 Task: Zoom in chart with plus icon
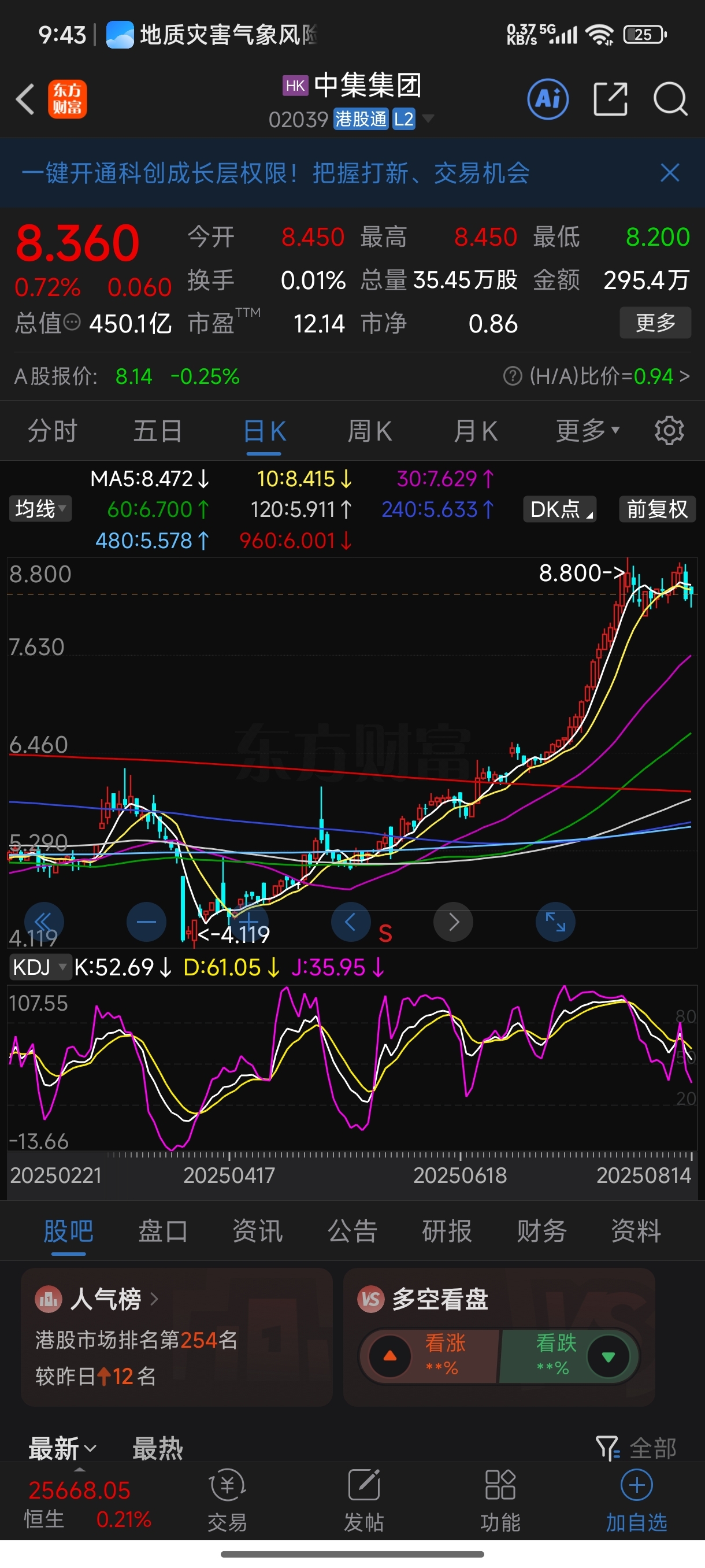(248, 922)
